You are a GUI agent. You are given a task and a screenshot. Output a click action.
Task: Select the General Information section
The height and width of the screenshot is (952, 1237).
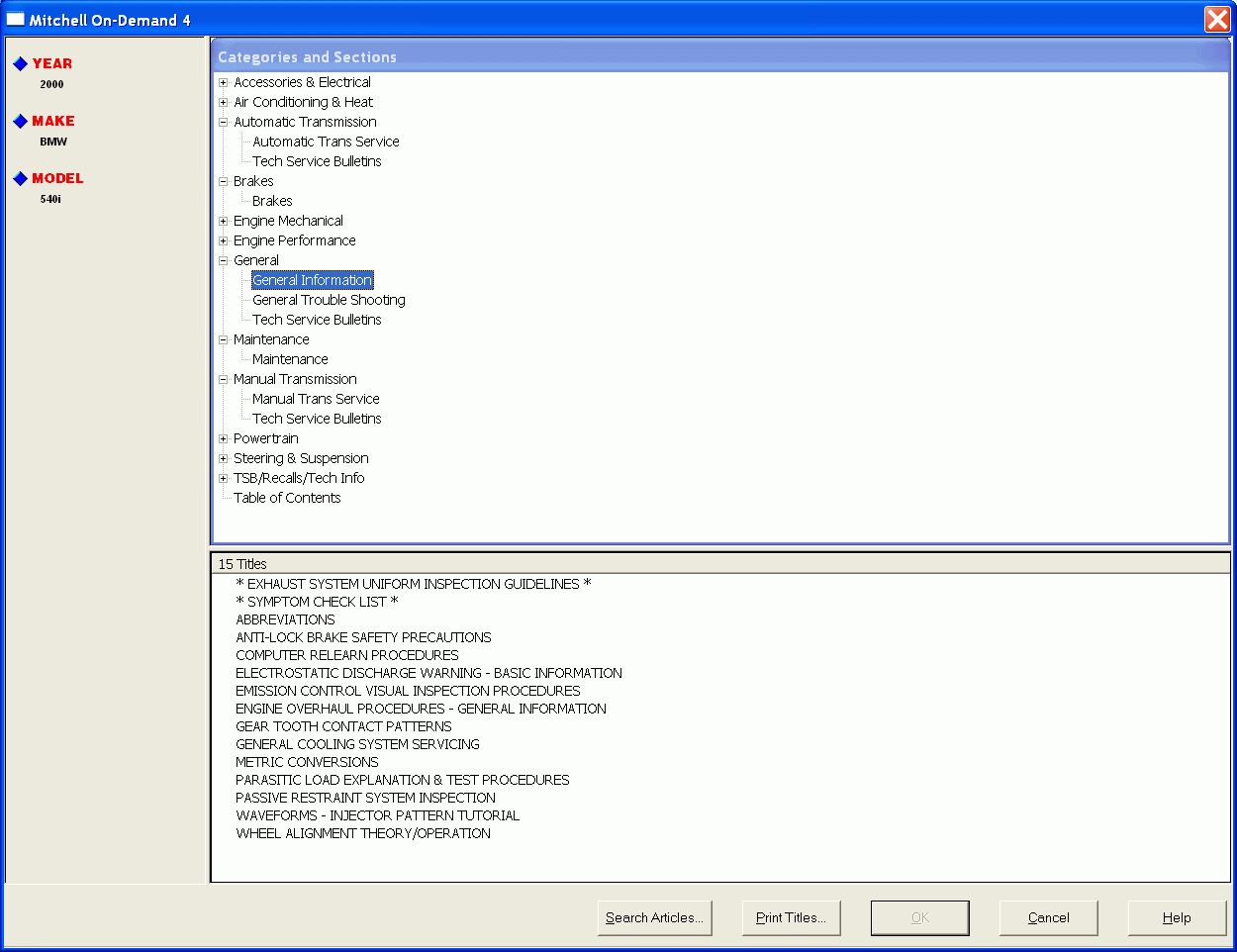point(313,280)
